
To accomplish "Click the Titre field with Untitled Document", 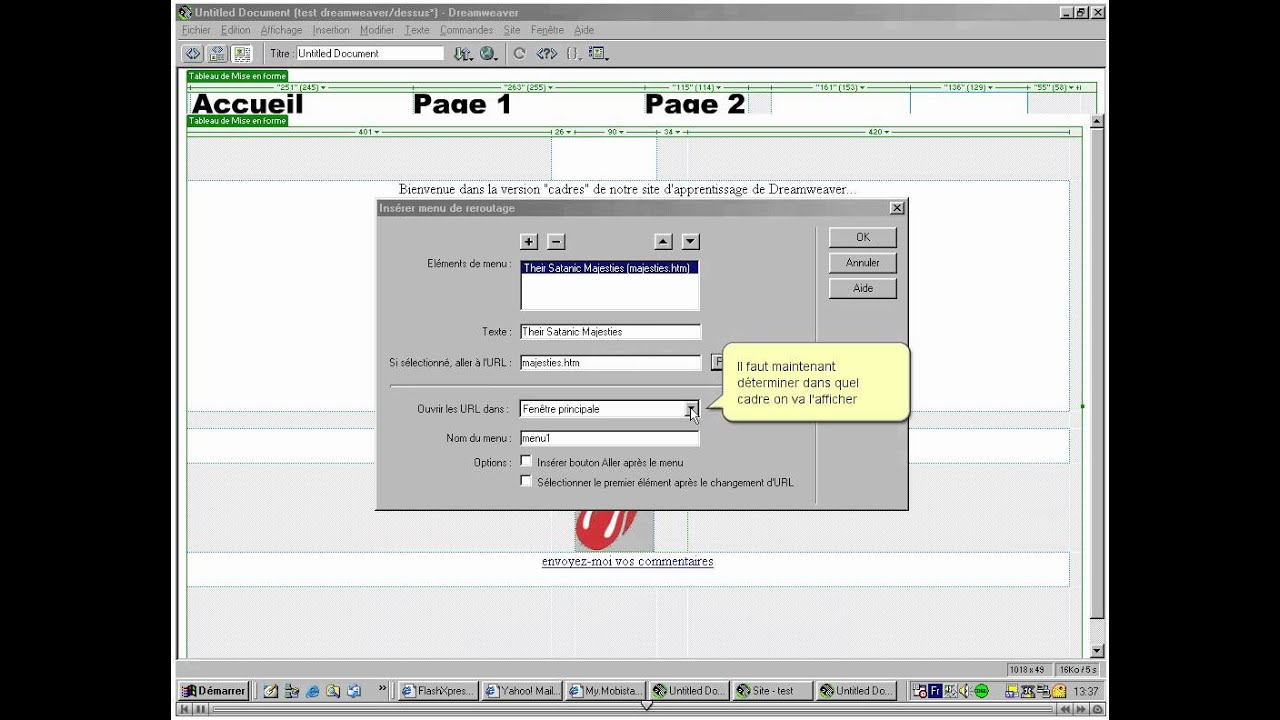I will 370,53.
